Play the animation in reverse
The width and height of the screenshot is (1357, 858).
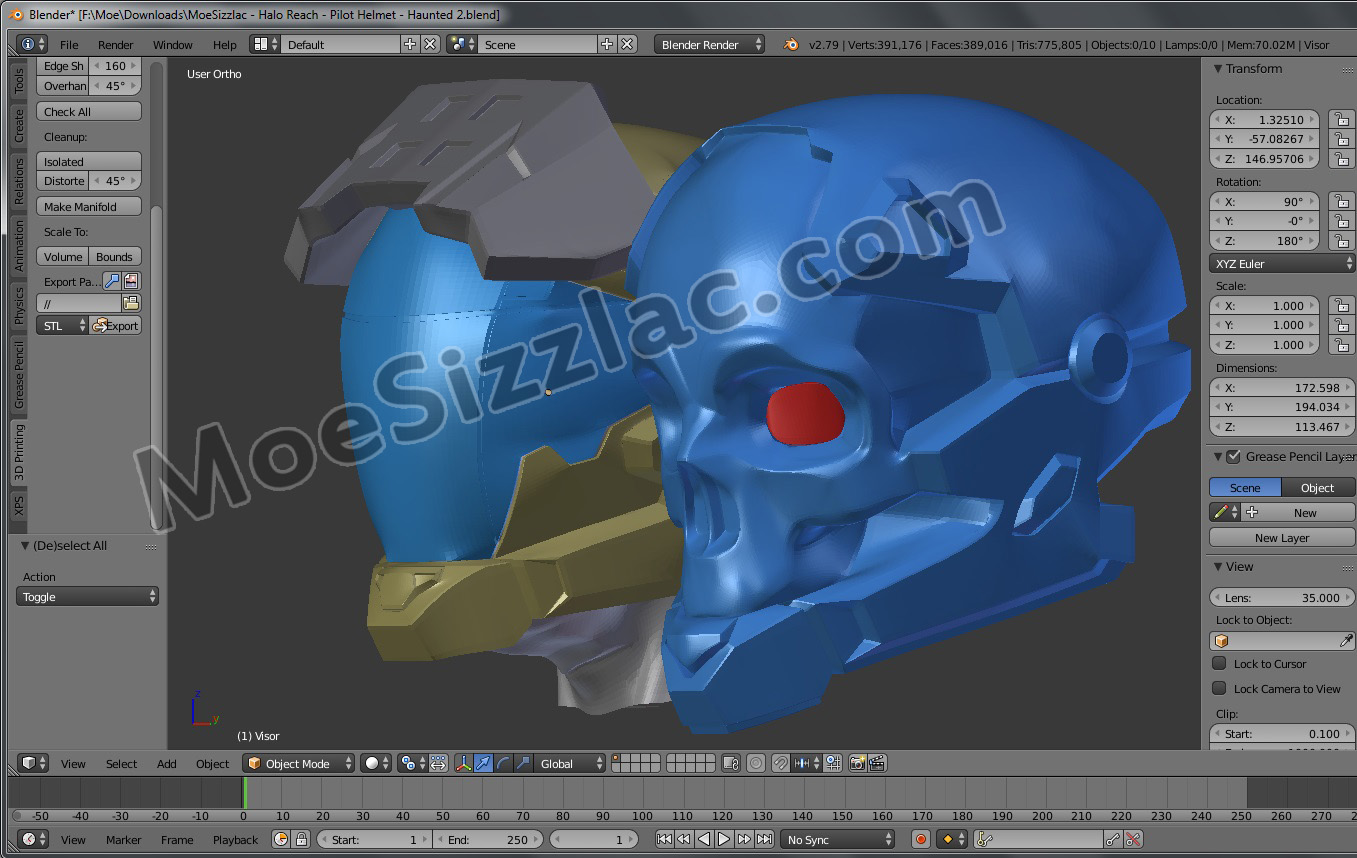point(704,839)
